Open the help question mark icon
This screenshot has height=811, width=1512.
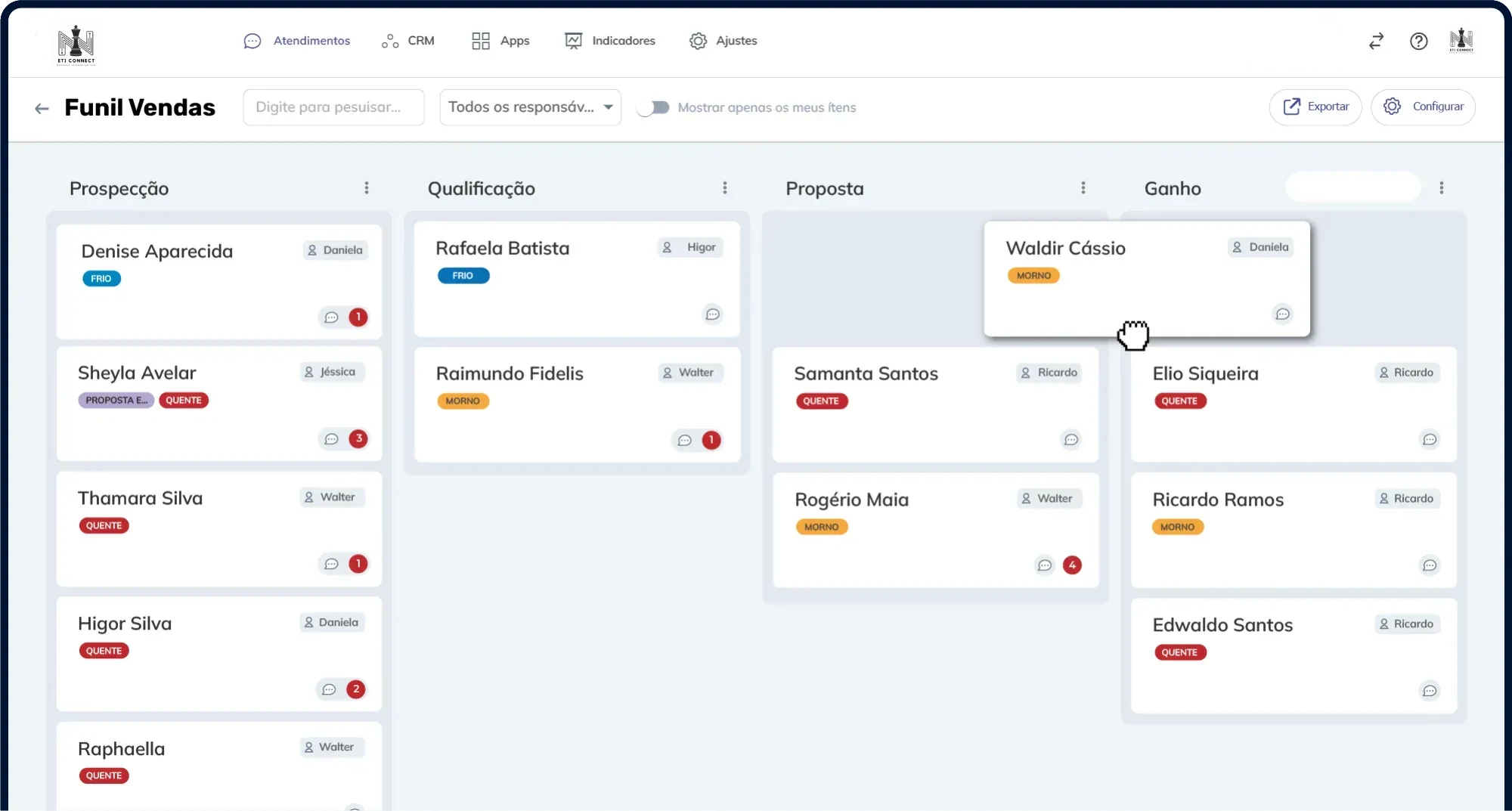click(x=1418, y=41)
